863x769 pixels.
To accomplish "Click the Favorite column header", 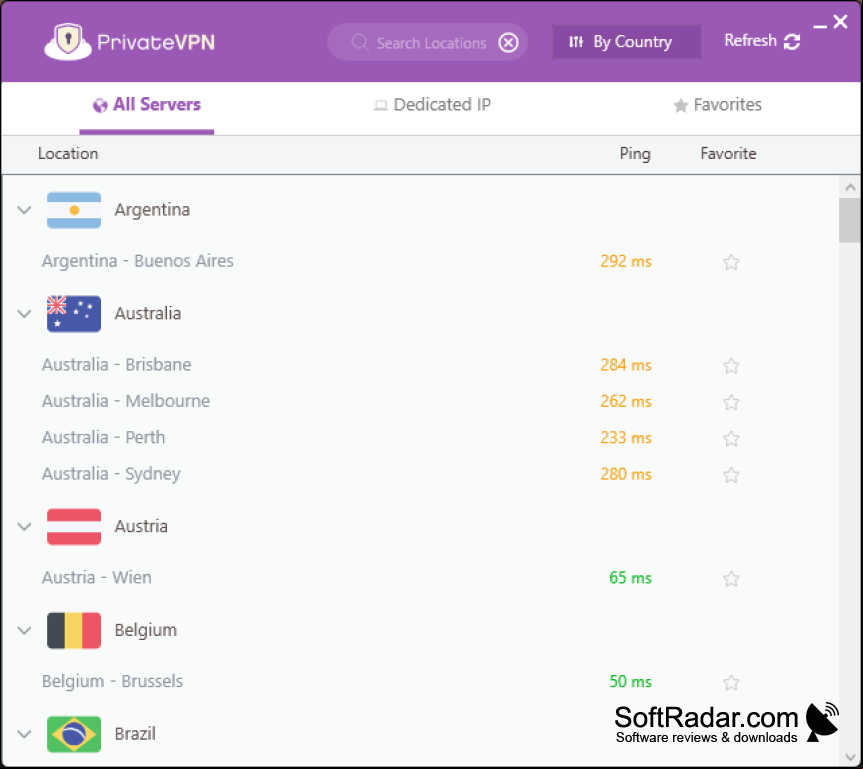I will (728, 154).
